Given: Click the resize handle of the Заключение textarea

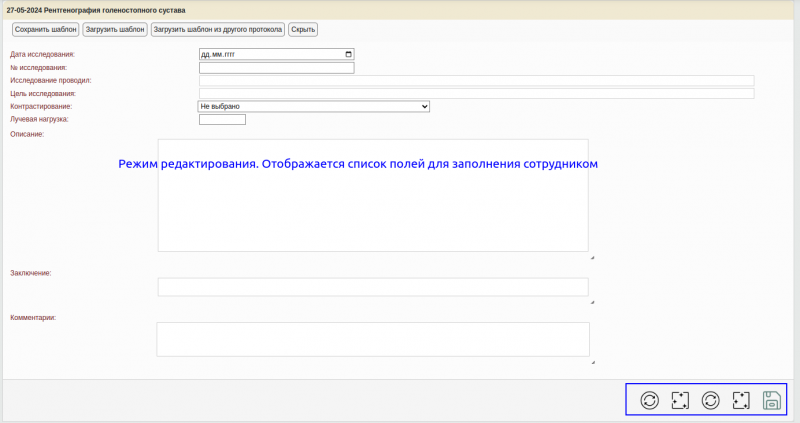Looking at the screenshot, I should point(591,301).
